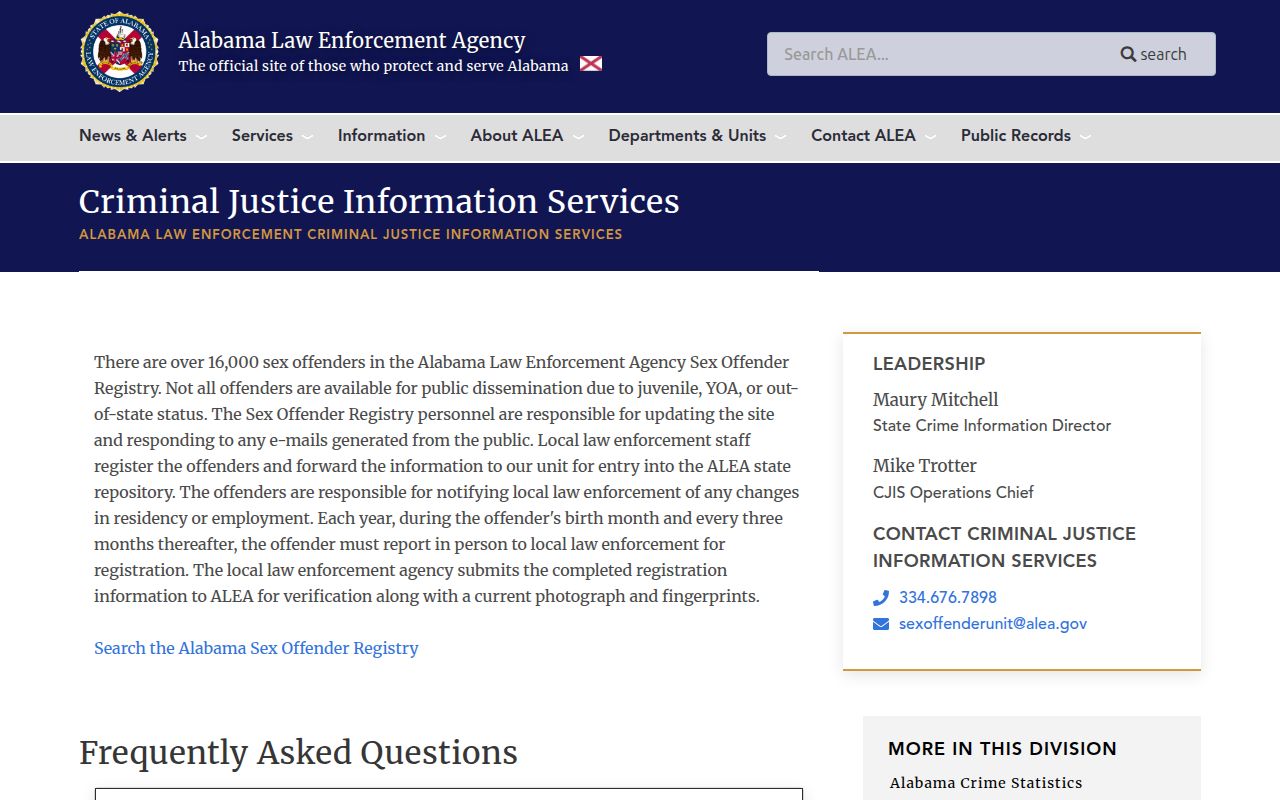
Task: Open Search the Alabama Sex Offender Registry link
Action: click(x=256, y=648)
